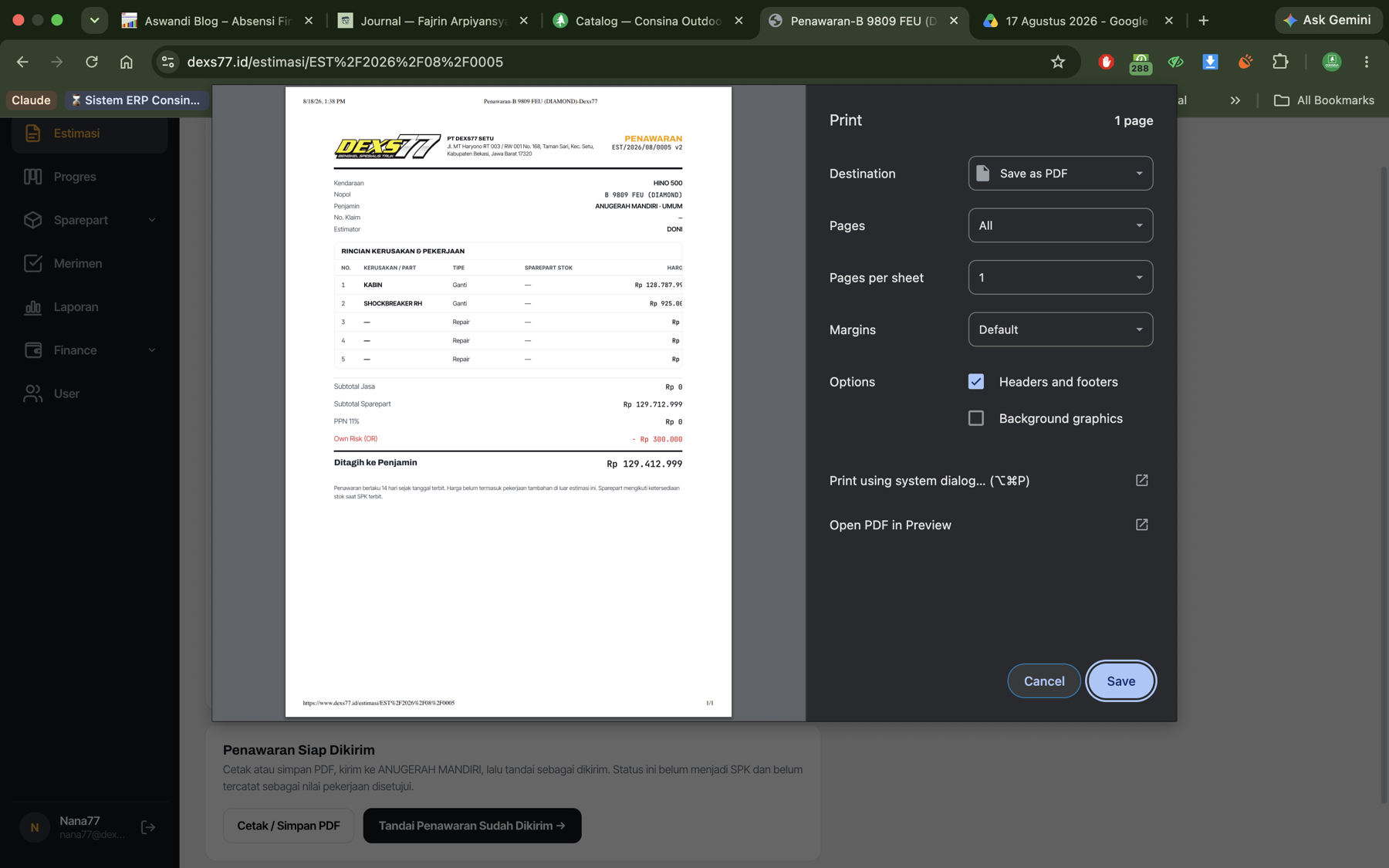Open Progres via its sidebar icon
The width and height of the screenshot is (1389, 868).
pos(32,177)
